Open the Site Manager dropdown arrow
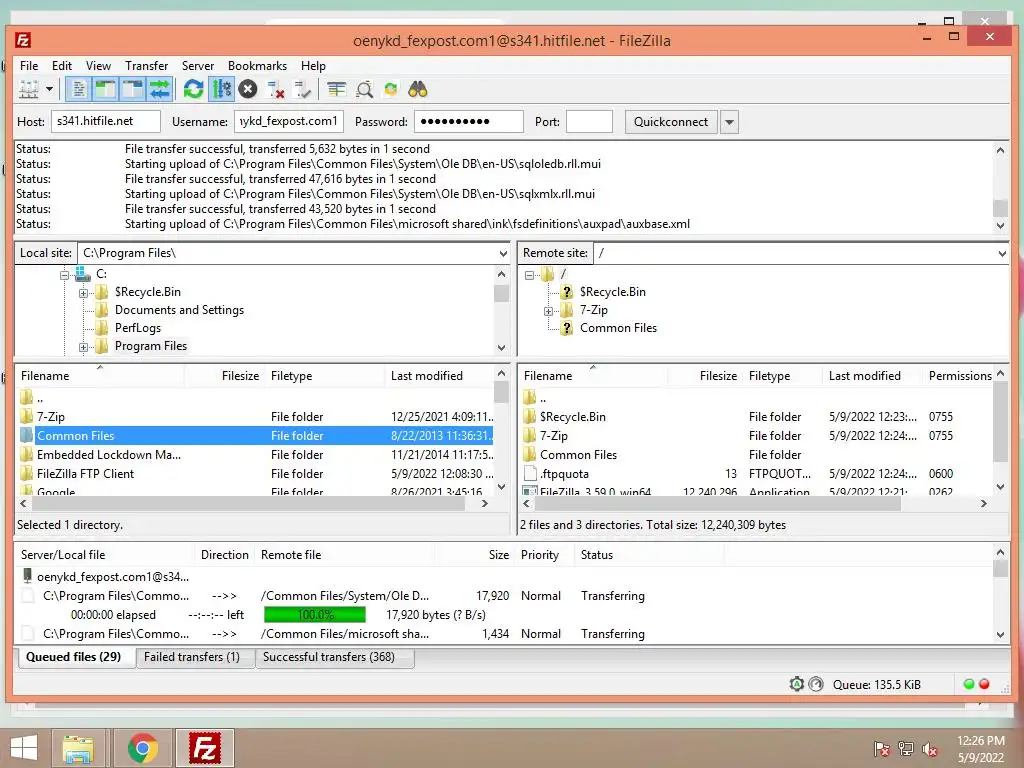The width and height of the screenshot is (1024, 768). pyautogui.click(x=49, y=89)
